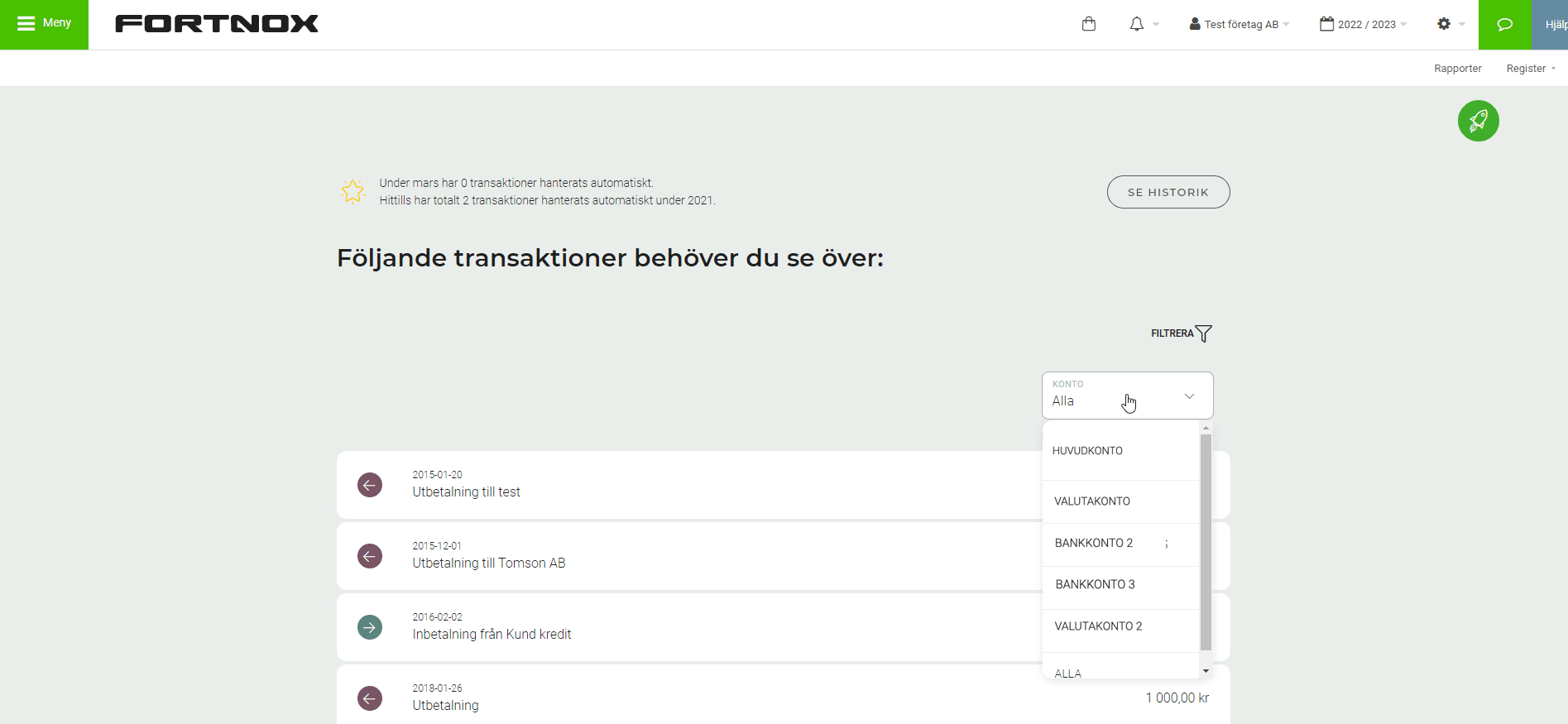Open the green chat bubble button
Image resolution: width=1568 pixels, height=724 pixels.
point(1505,24)
